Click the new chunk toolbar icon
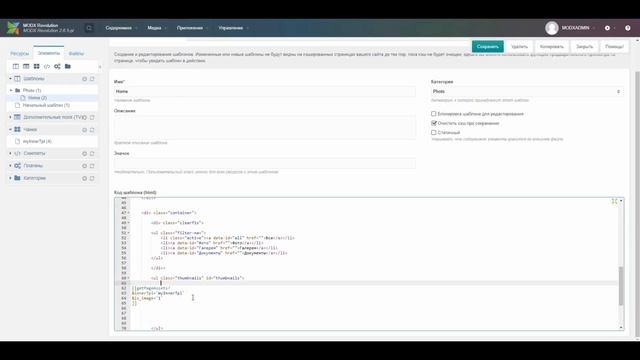 point(36,66)
